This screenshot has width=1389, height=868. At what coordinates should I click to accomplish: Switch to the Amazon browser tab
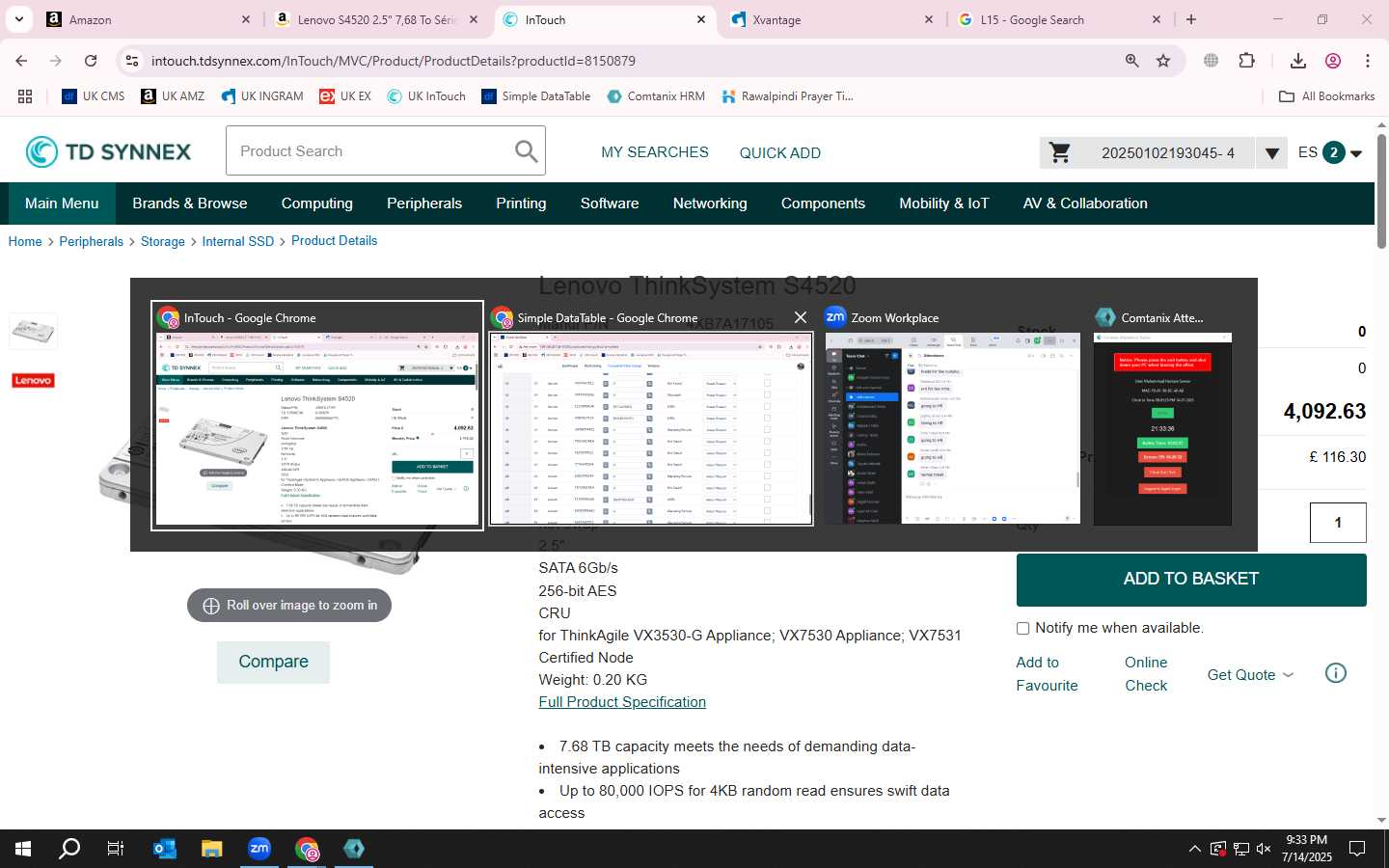point(150,19)
